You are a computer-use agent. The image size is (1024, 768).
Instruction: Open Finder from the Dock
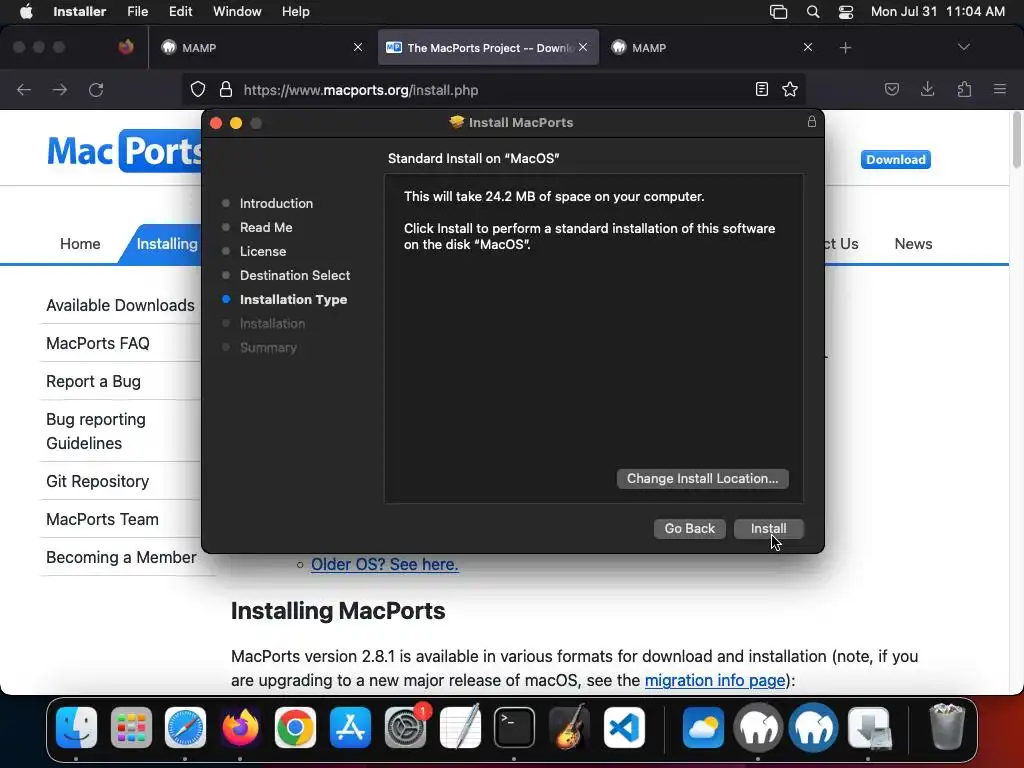click(76, 727)
